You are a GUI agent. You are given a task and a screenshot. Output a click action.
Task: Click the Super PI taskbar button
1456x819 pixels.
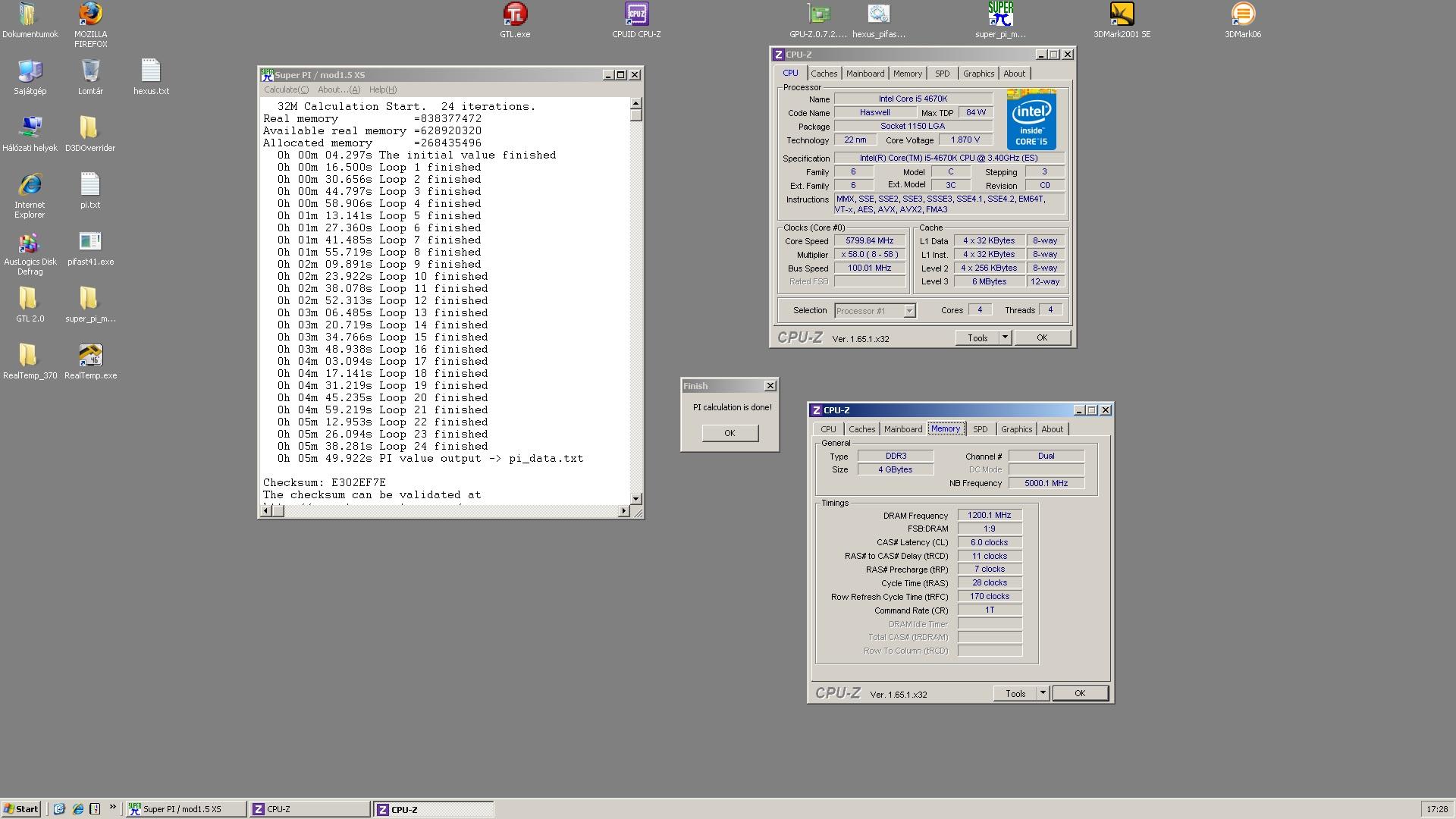point(186,809)
